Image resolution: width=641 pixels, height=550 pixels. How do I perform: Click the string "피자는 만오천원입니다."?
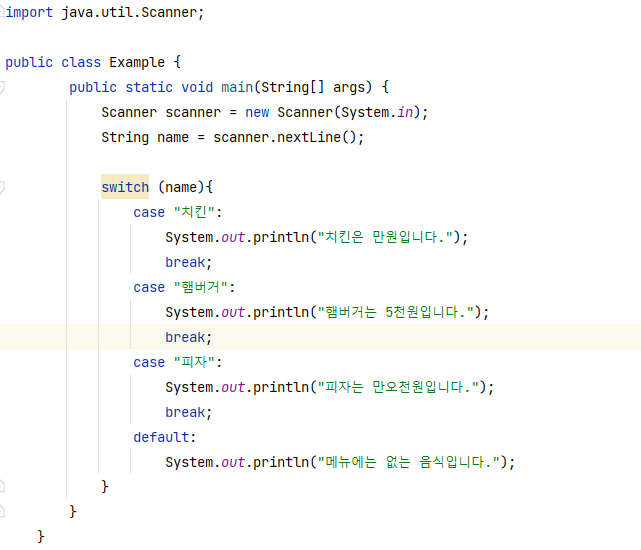tap(399, 387)
